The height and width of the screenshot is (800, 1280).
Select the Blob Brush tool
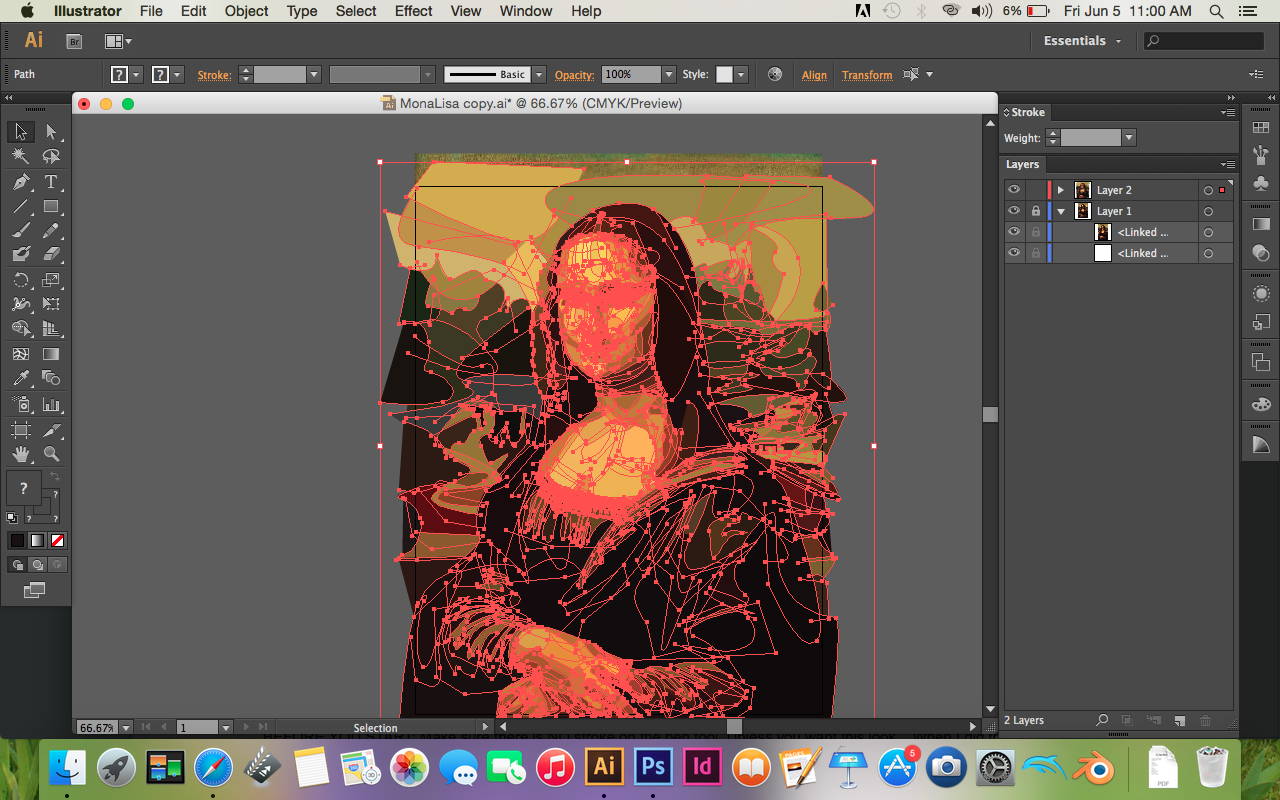20,255
